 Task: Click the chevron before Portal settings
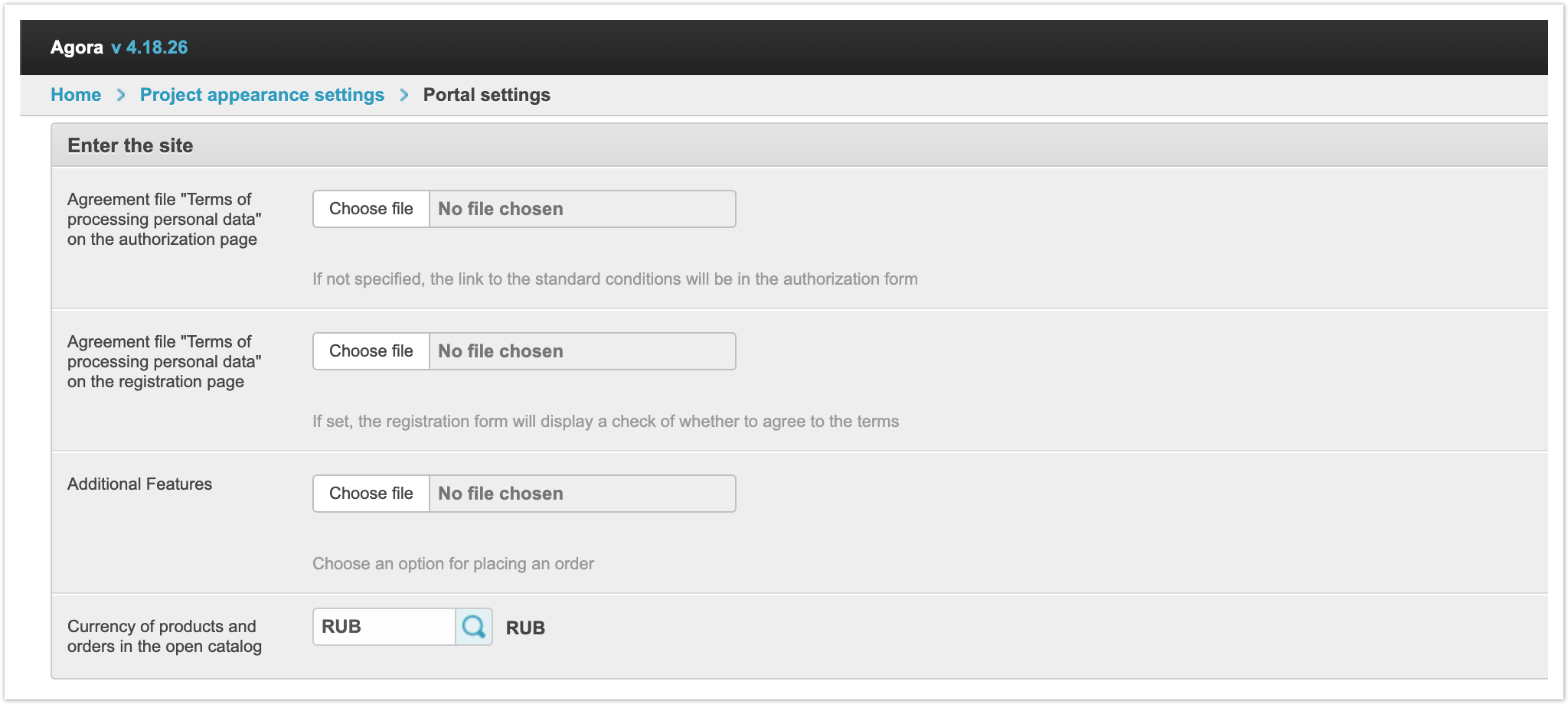coord(404,95)
